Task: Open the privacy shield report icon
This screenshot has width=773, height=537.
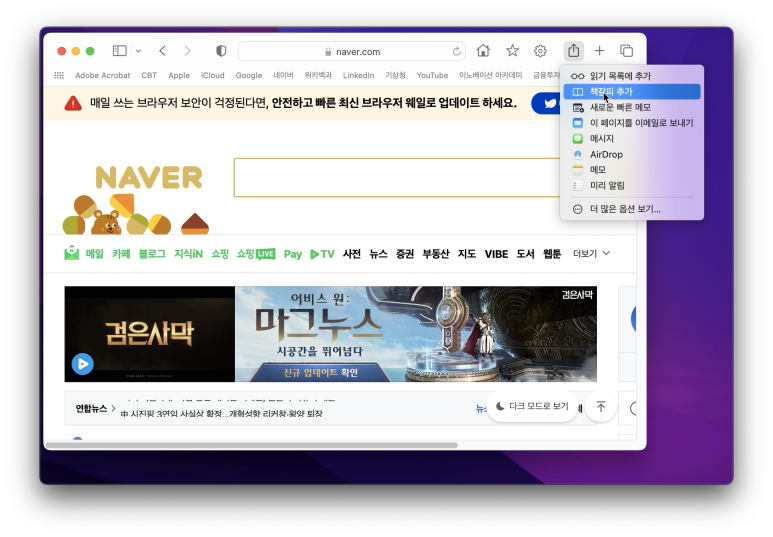Action: 221,51
